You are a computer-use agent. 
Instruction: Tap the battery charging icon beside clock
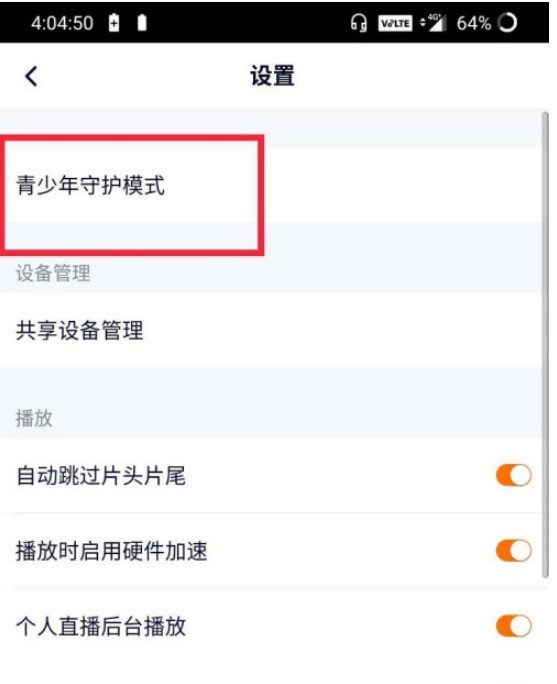[114, 23]
